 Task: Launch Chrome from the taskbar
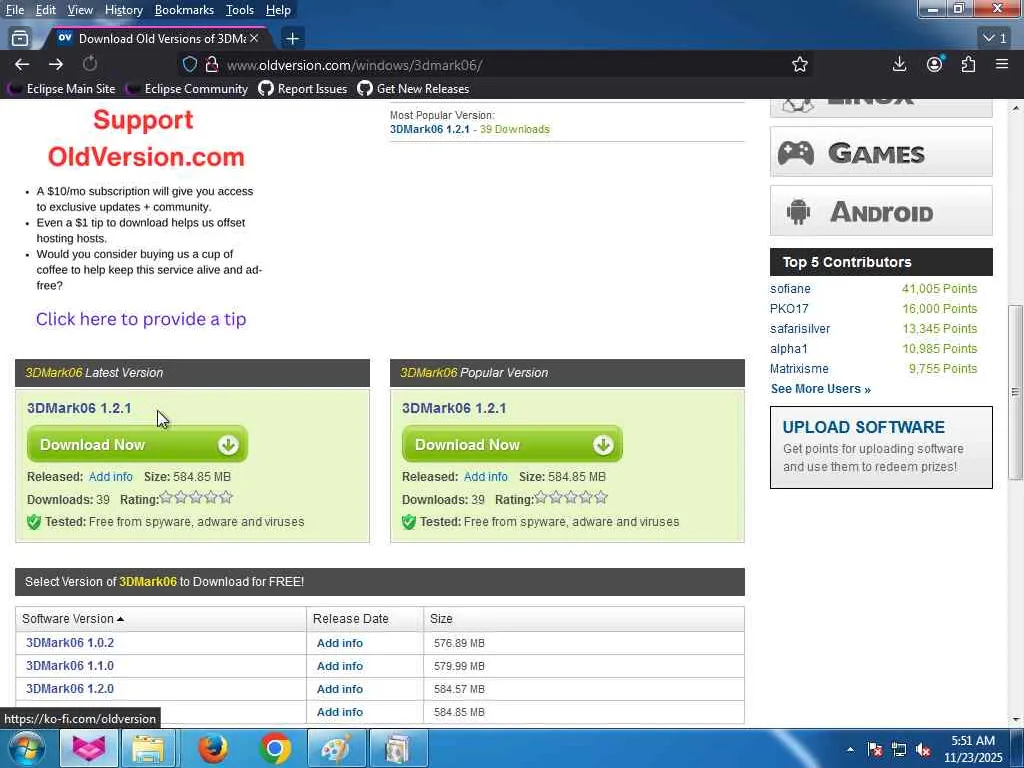click(x=275, y=748)
